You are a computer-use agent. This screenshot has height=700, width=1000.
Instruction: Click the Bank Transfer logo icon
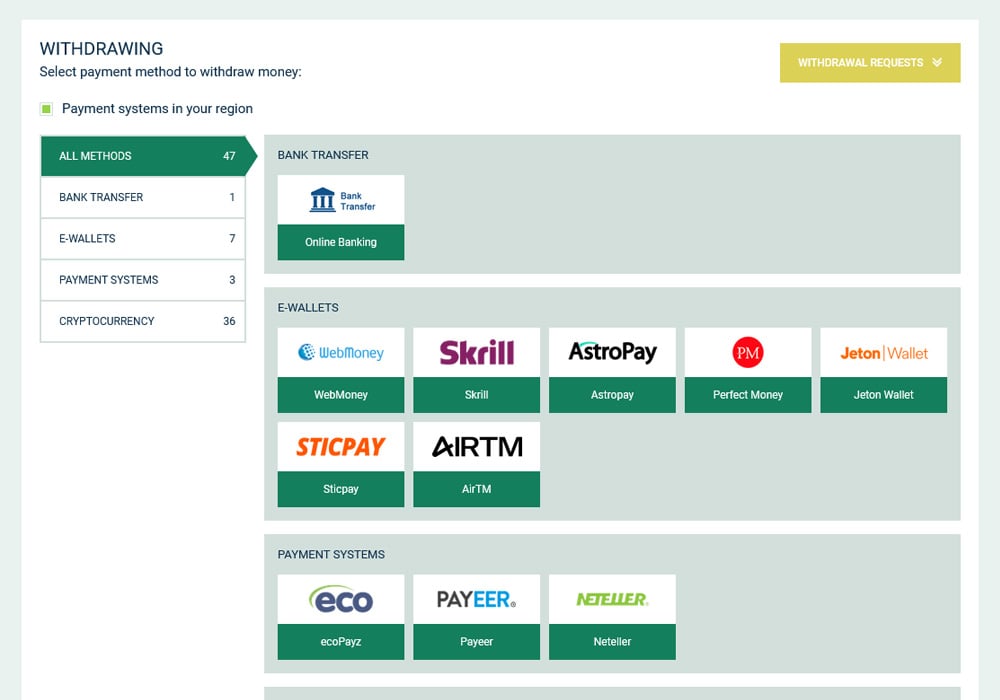pyautogui.click(x=341, y=200)
